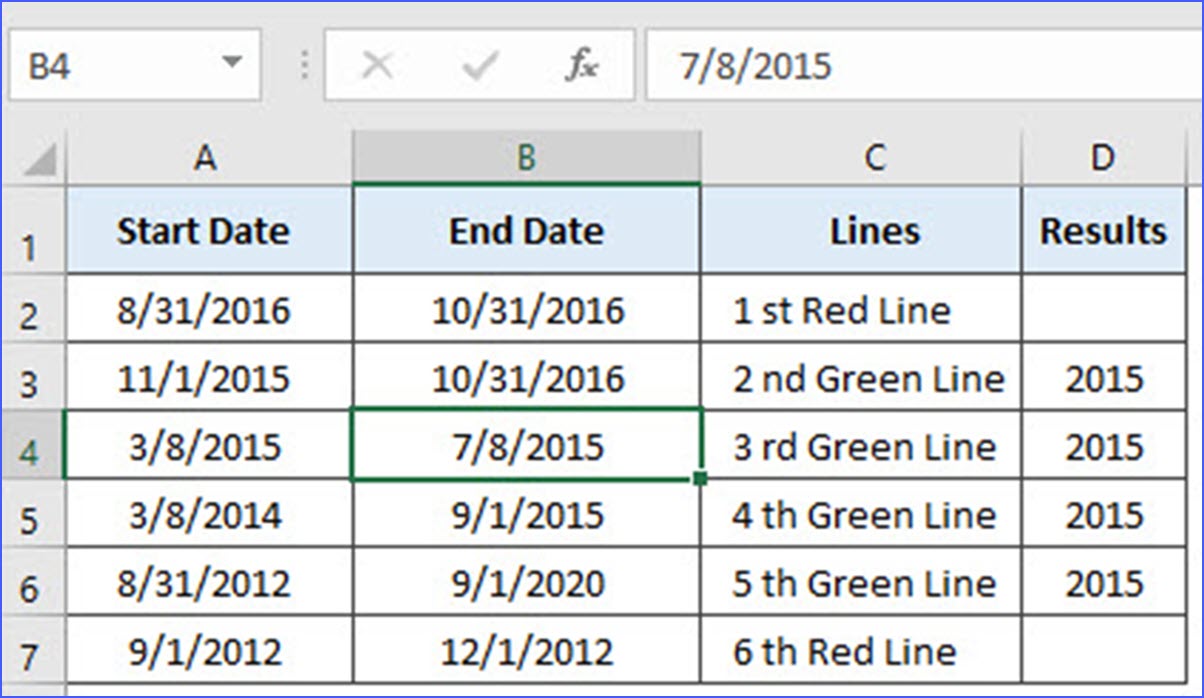Click the formula bar showing 7/8/2015

tap(800, 62)
